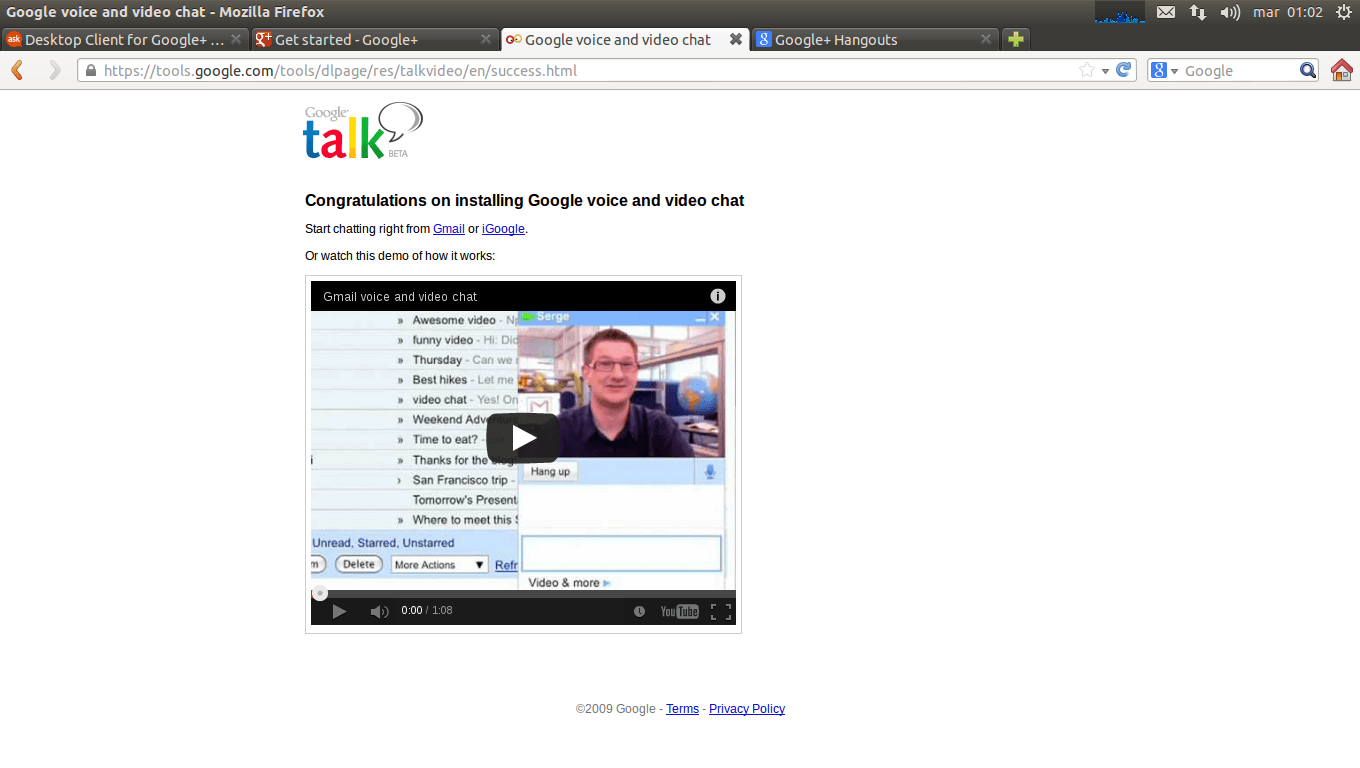Reload the page with the refresh icon
The image size is (1360, 768).
(1123, 70)
